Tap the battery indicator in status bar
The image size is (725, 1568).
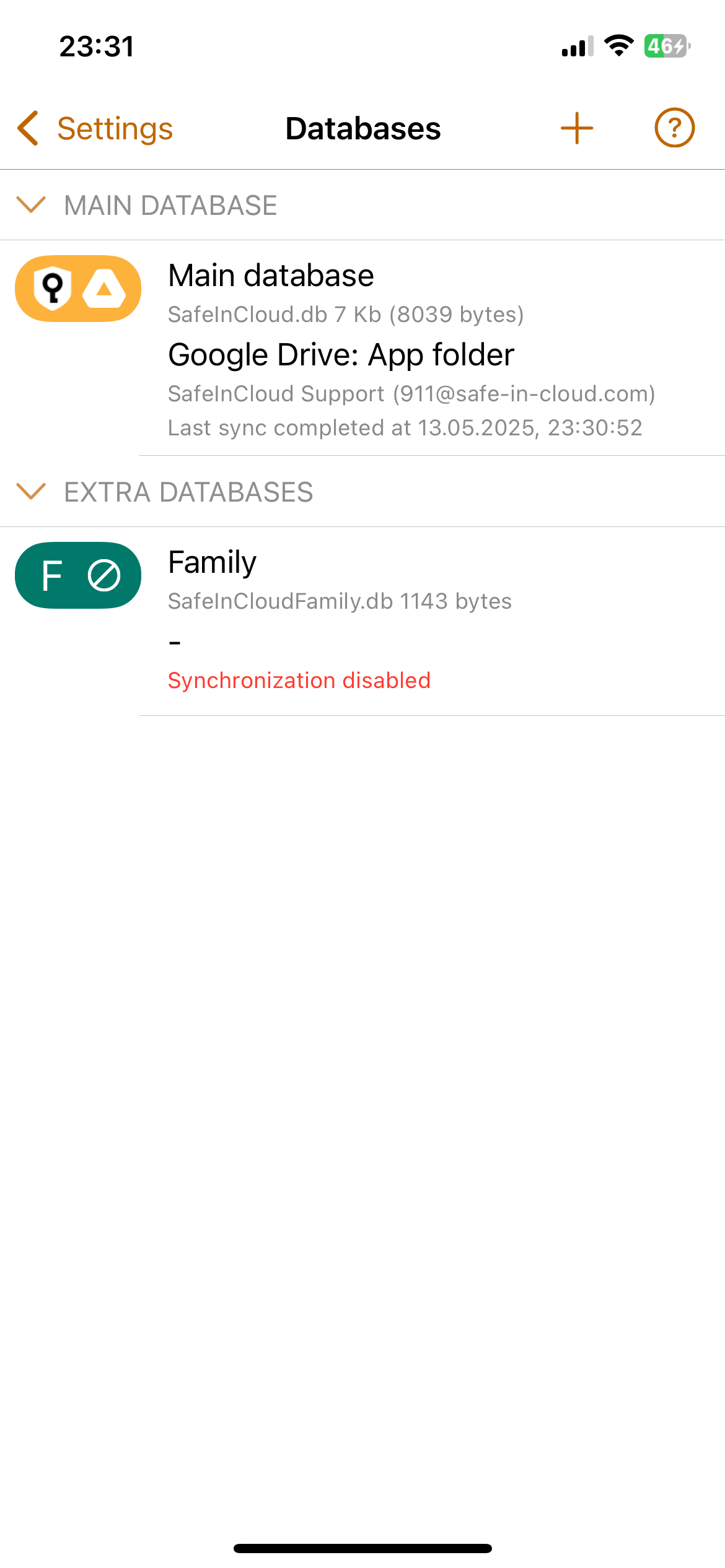click(667, 46)
